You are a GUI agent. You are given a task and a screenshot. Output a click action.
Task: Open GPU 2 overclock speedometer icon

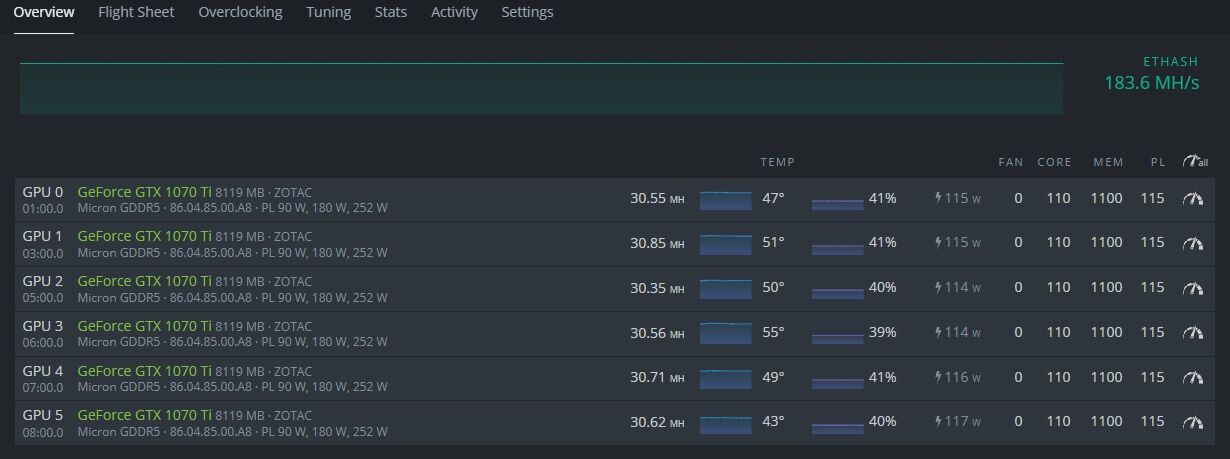1192,288
